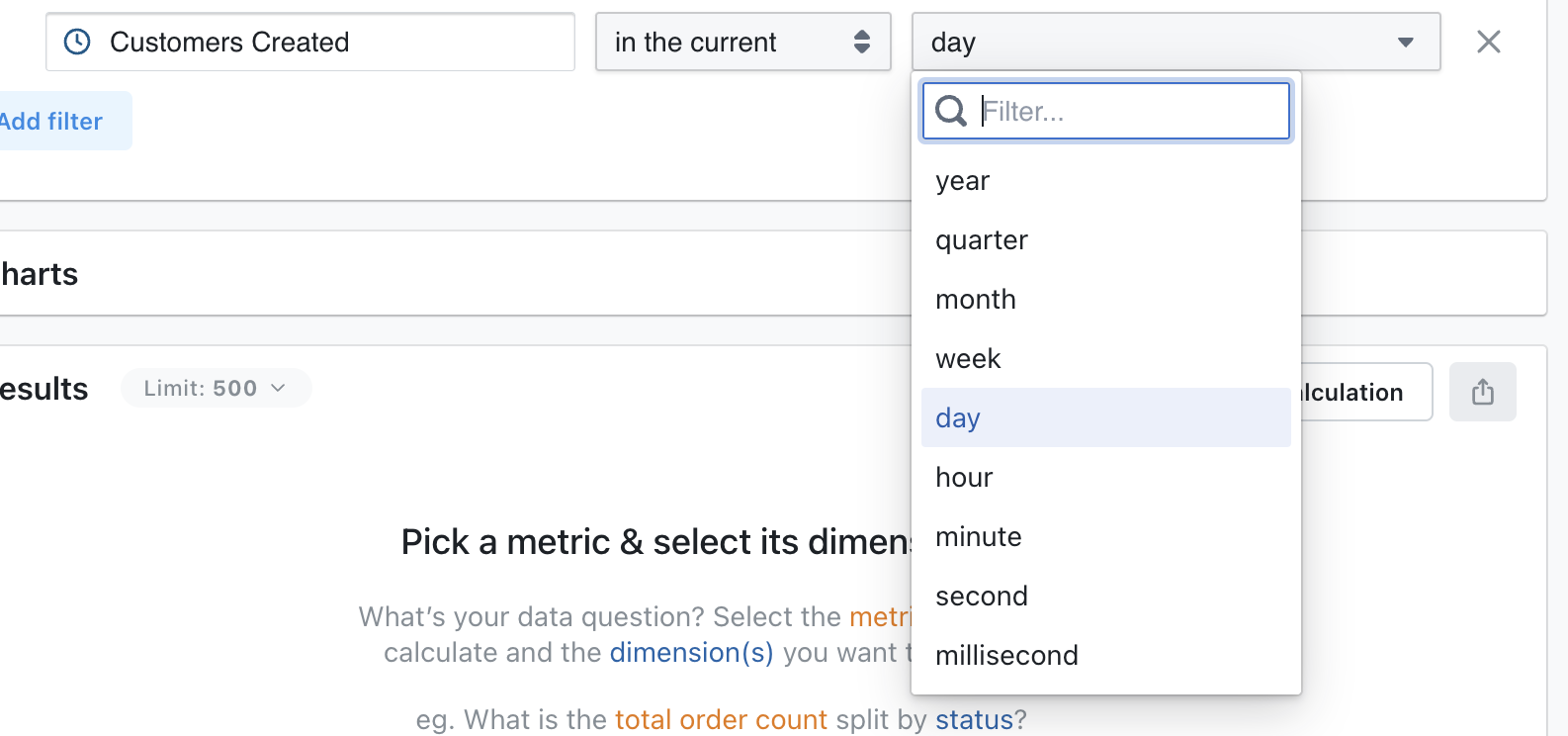
Task: Click the X to remove the filter
Action: [x=1488, y=42]
